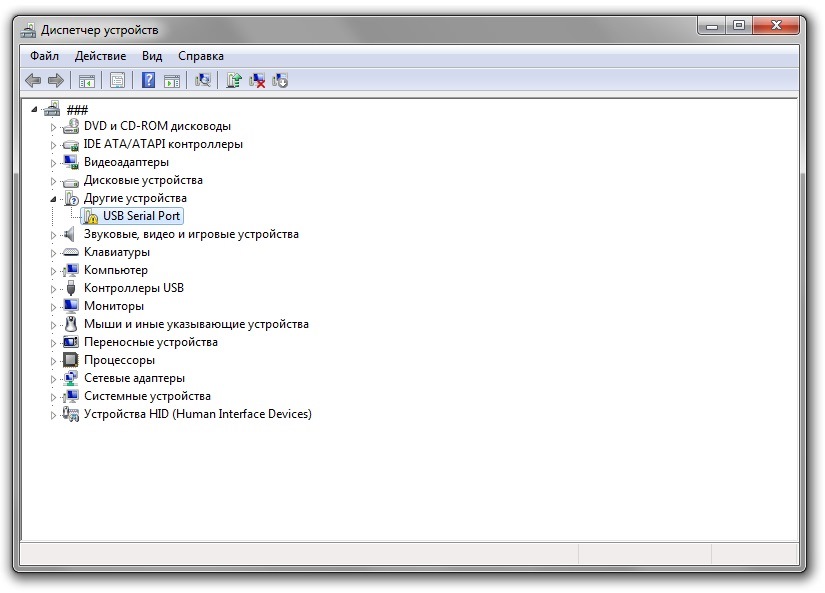Screen dimensions: 825x593
Task: Open the blue Help question-mark icon
Action: pyautogui.click(x=148, y=81)
